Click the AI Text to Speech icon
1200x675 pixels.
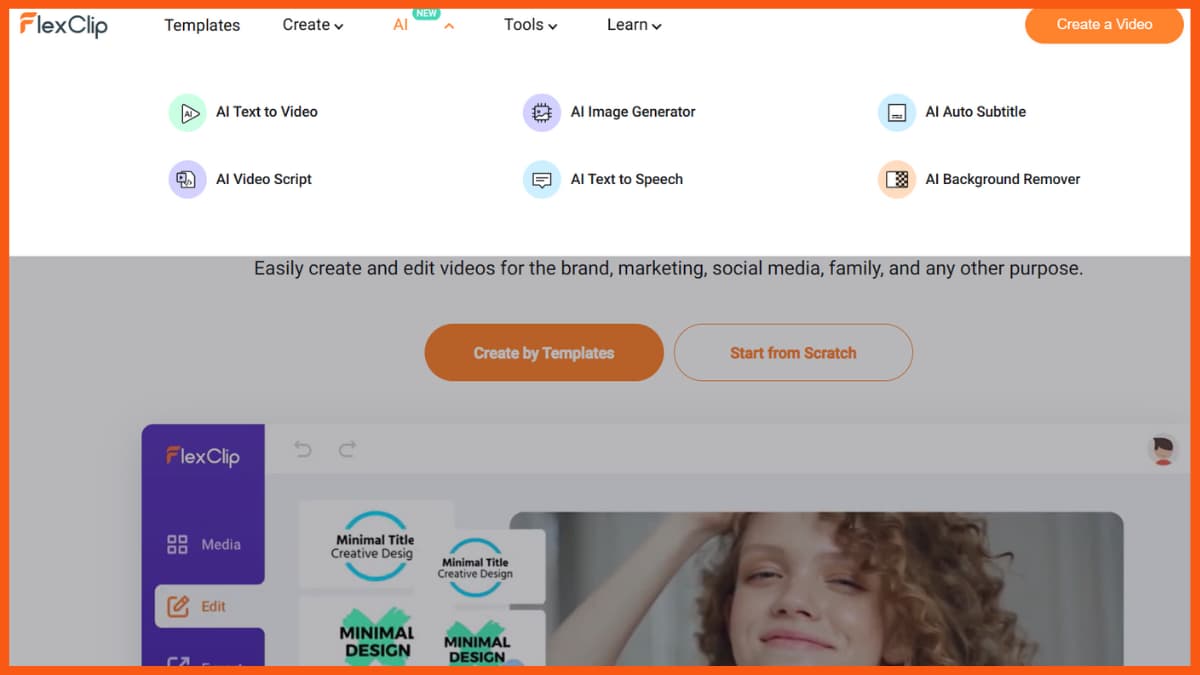[x=542, y=180]
